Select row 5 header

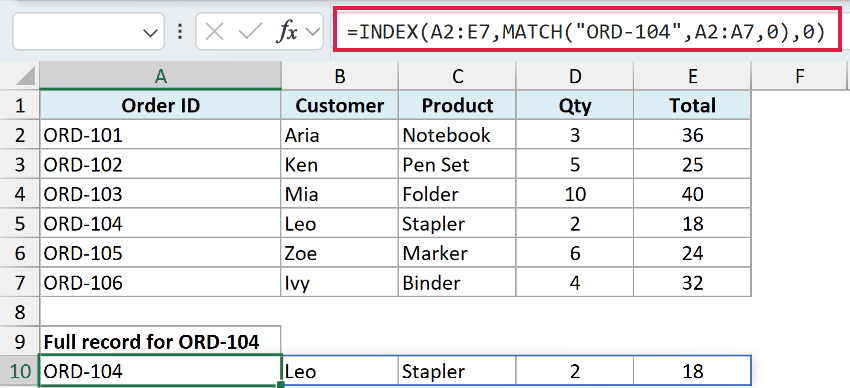pos(20,223)
